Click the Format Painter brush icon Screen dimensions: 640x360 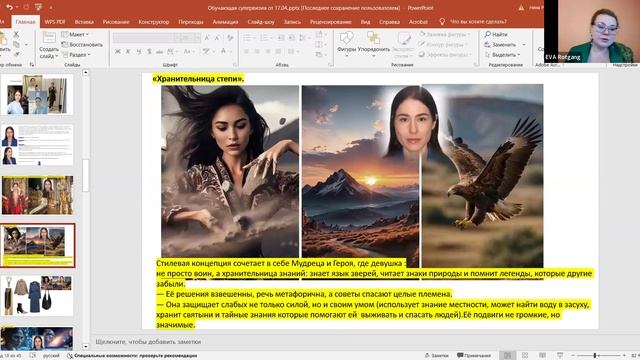click(16, 54)
